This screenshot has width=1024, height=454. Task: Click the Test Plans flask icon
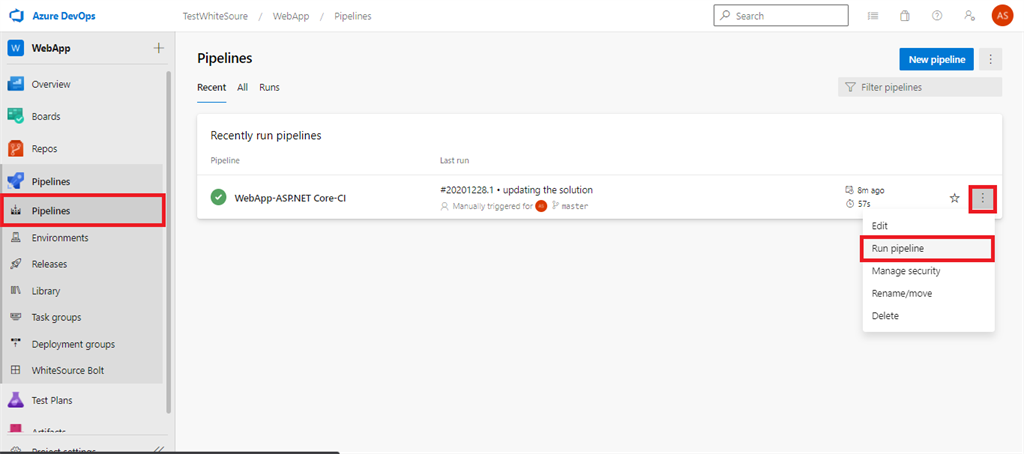(x=16, y=400)
